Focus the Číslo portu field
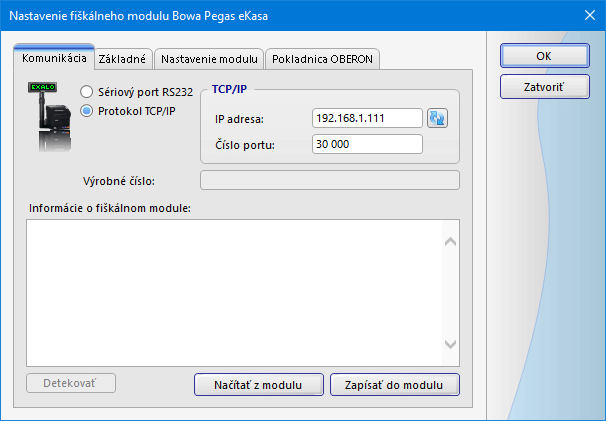The height and width of the screenshot is (421, 606). pyautogui.click(x=367, y=145)
